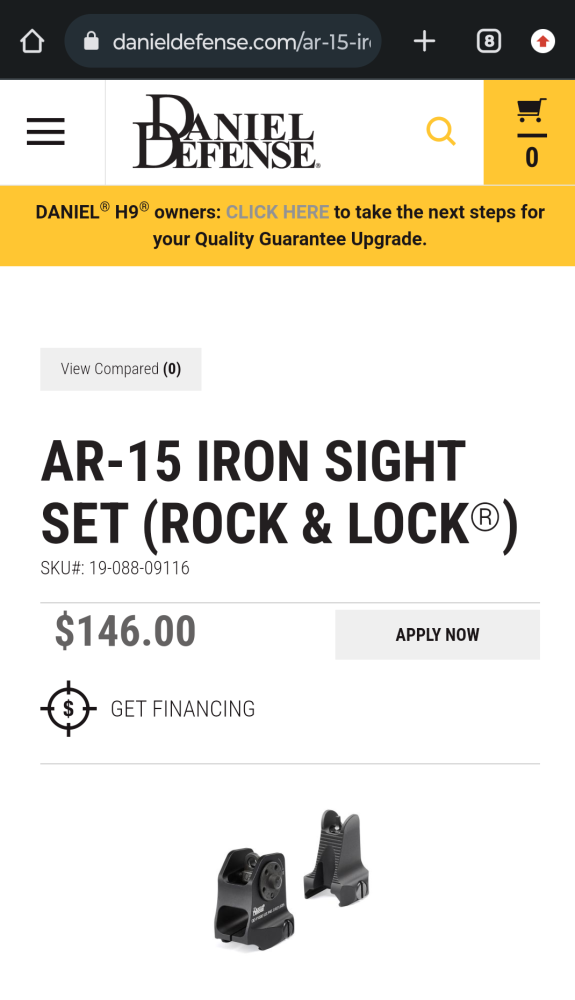Select the AR-15 Iron Sight Set title
Viewport: 575px width, 1000px height.
(x=279, y=493)
